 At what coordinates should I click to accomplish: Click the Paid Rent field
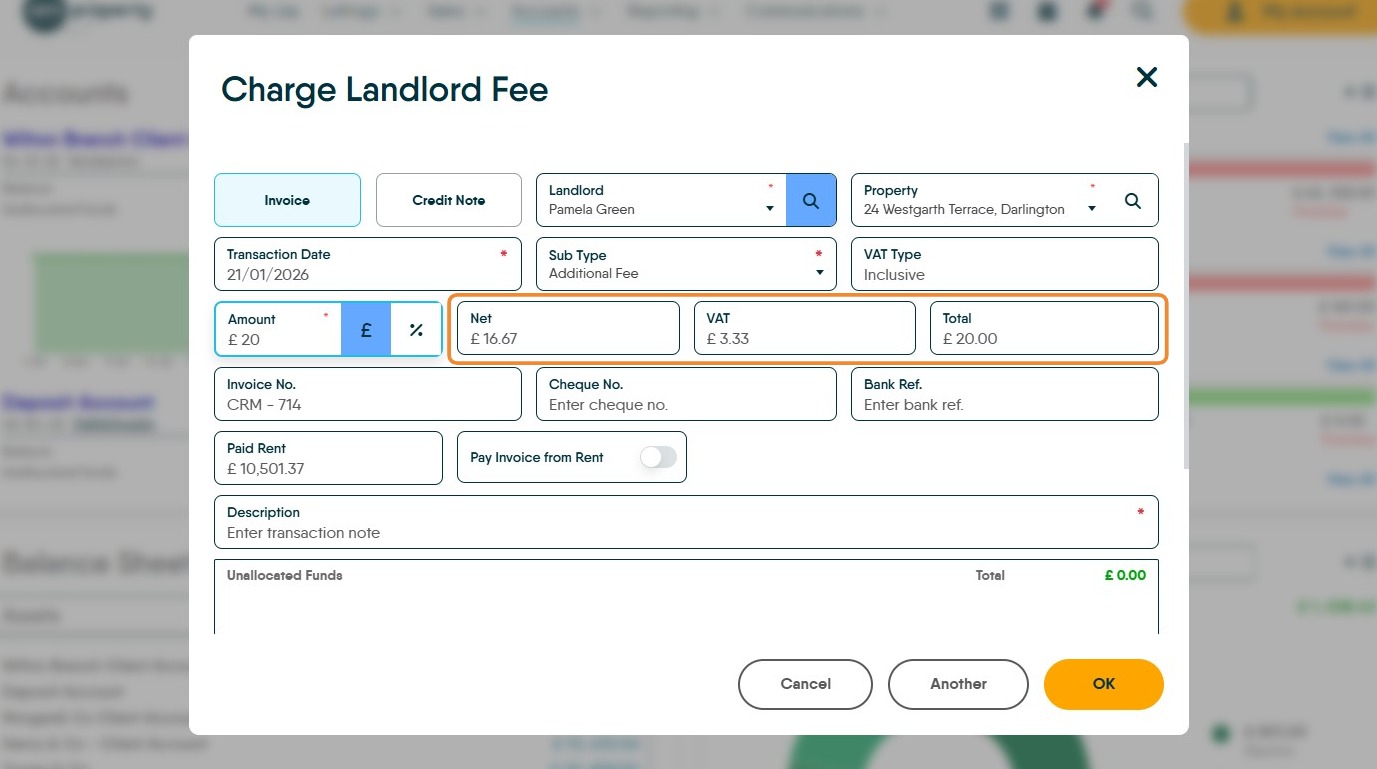[x=328, y=458]
